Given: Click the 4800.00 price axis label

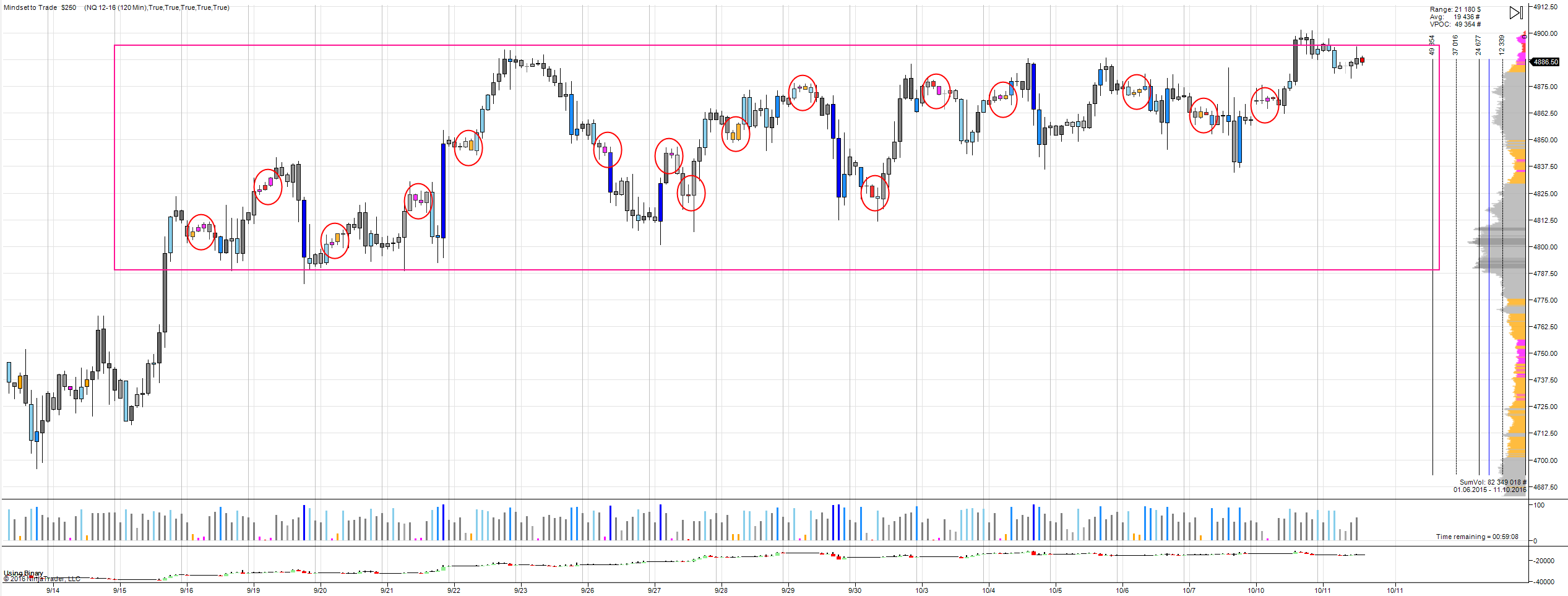Looking at the screenshot, I should click(1545, 247).
